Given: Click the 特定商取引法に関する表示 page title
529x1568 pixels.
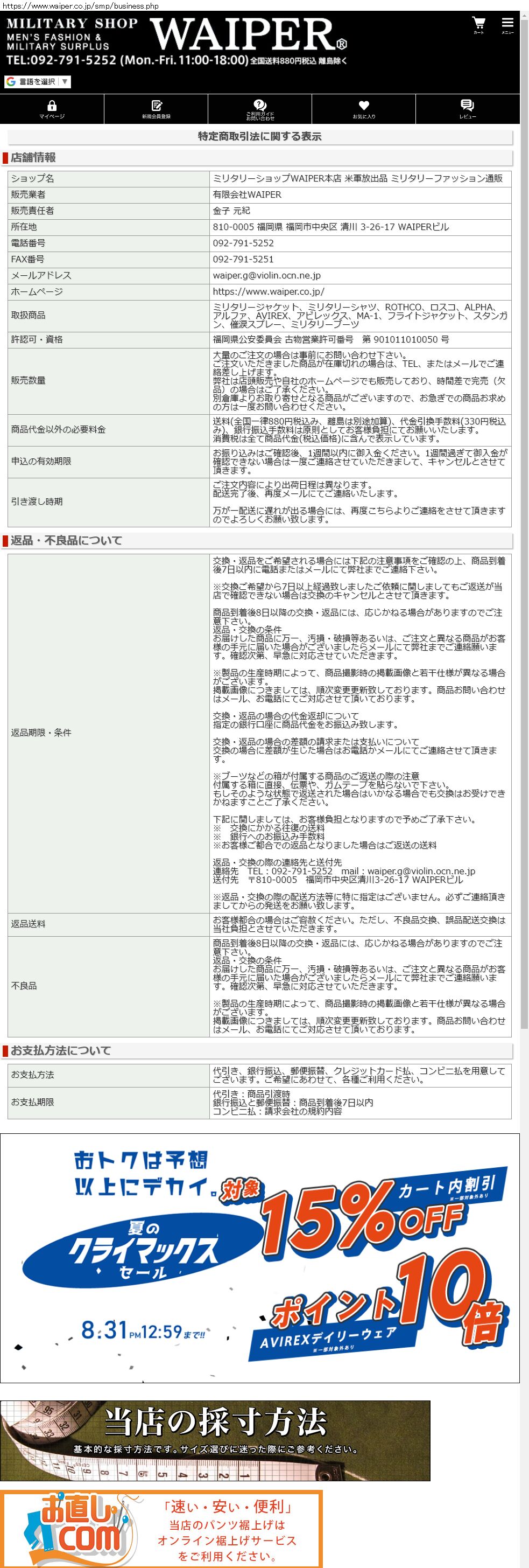Looking at the screenshot, I should pyautogui.click(x=259, y=136).
